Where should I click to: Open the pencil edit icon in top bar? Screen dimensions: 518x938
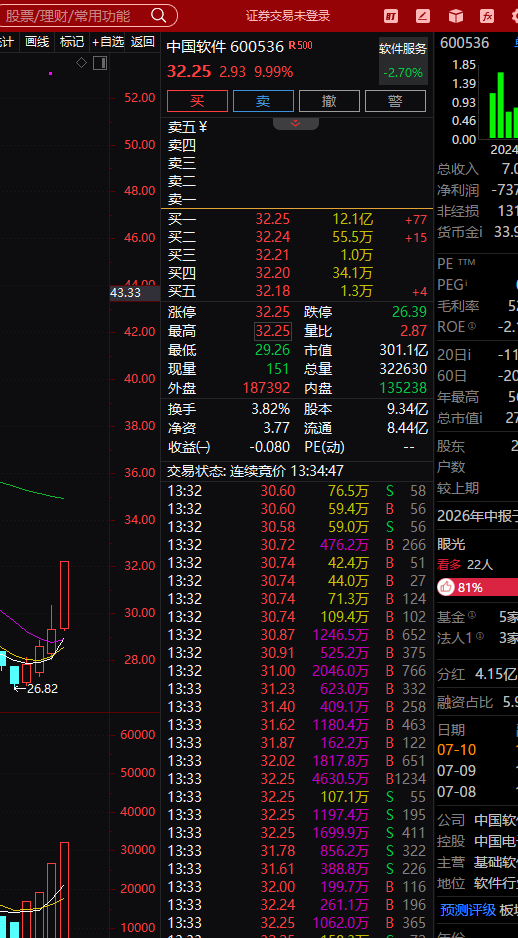tap(423, 16)
